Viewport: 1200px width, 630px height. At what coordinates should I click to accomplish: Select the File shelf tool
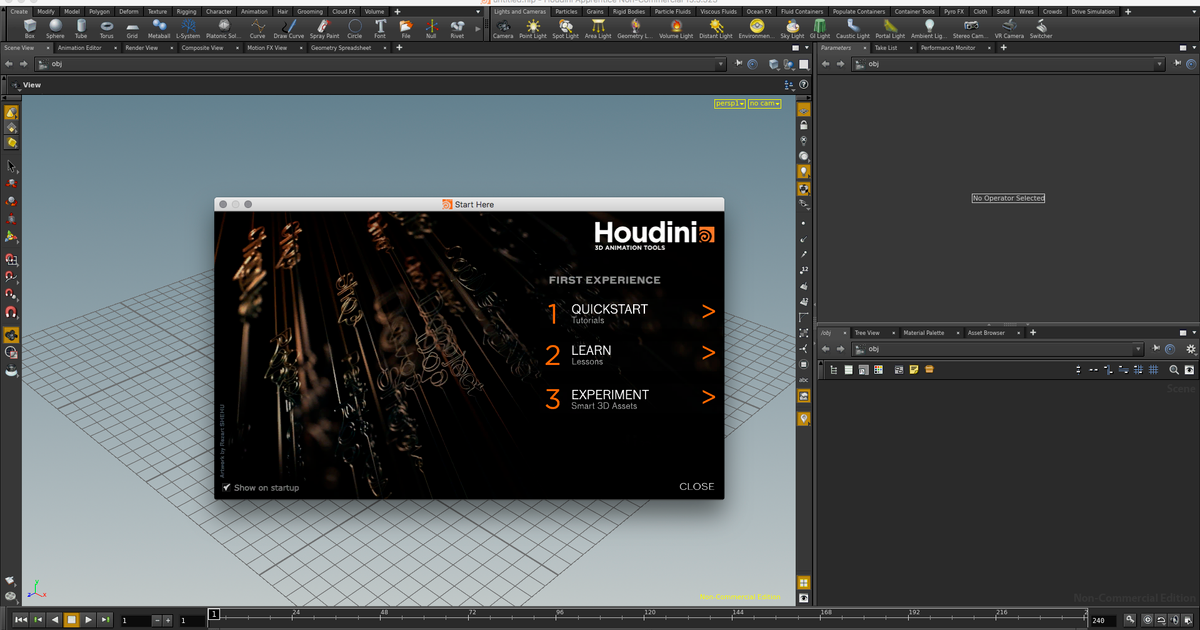406,28
